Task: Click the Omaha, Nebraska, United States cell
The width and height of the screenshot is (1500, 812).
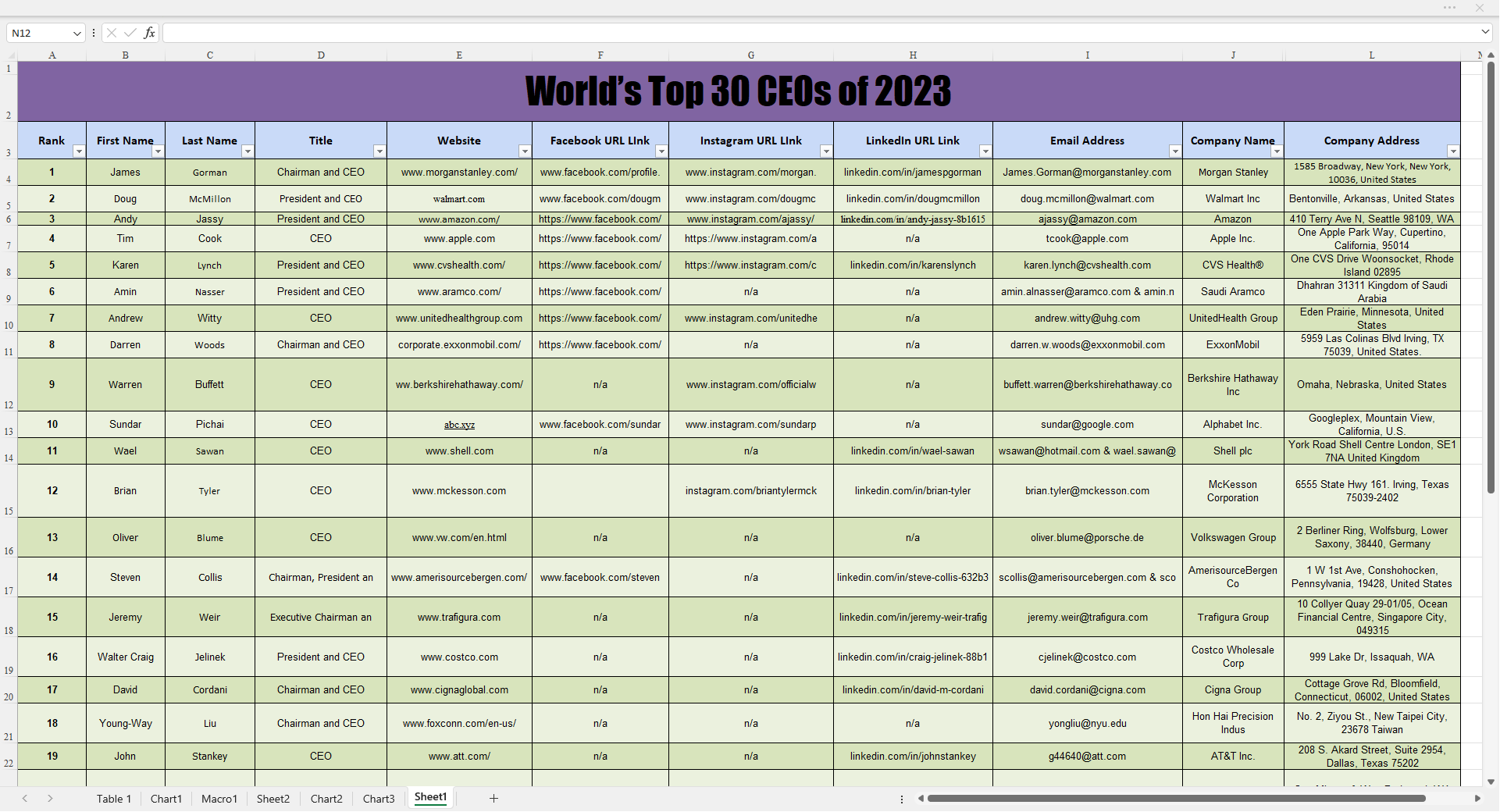Action: 1372,385
